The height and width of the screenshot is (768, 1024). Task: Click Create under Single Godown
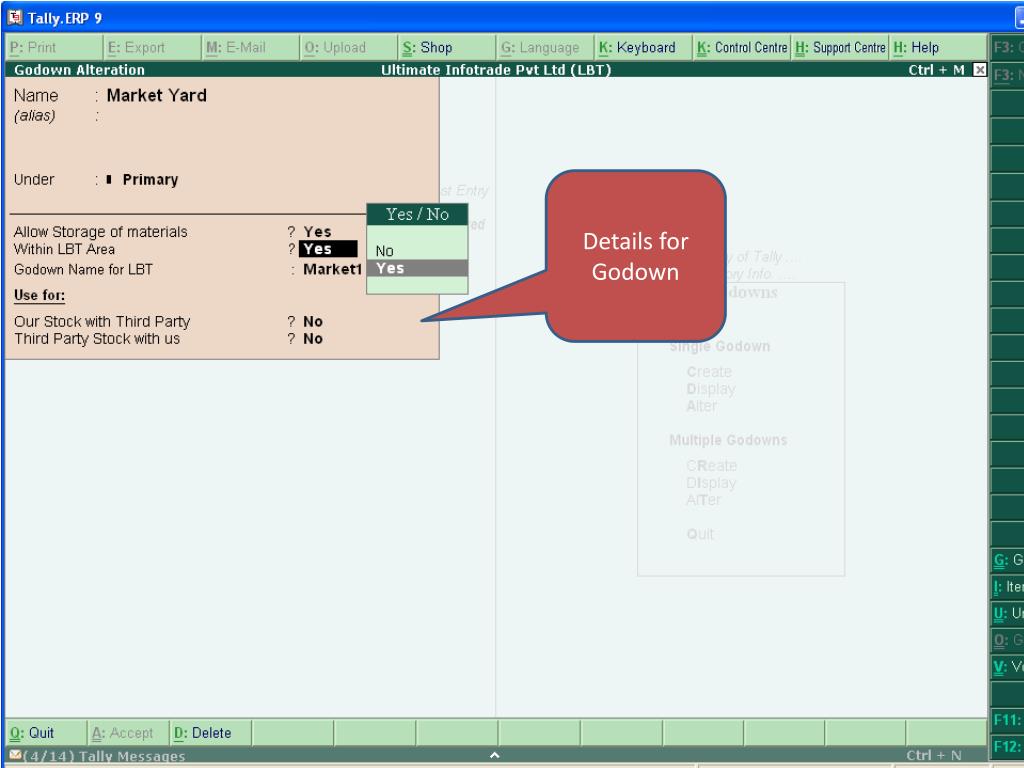pyautogui.click(x=709, y=372)
